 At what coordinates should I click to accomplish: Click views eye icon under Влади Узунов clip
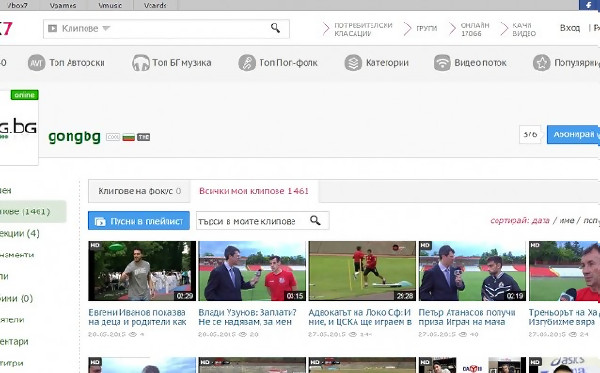coord(243,334)
